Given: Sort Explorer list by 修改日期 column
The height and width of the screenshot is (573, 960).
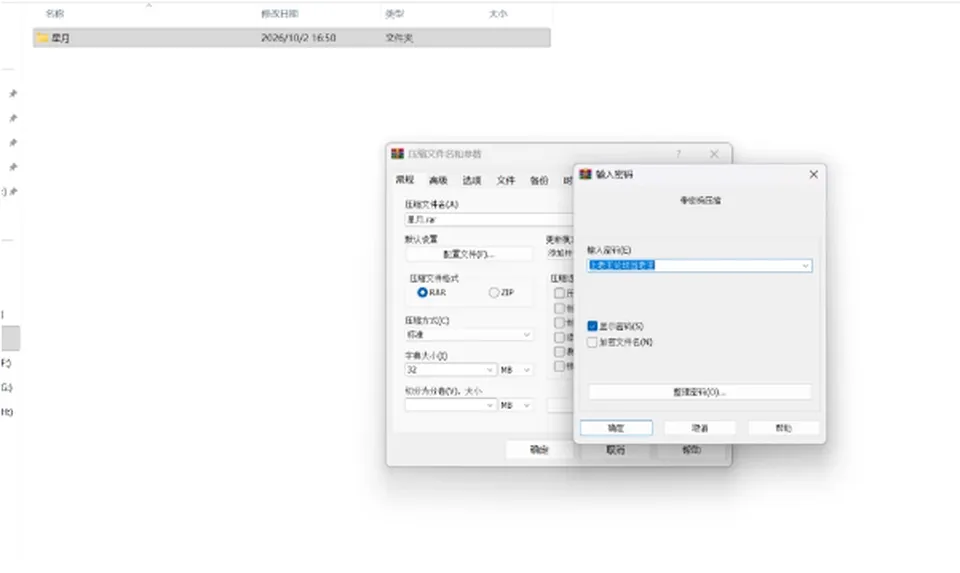Looking at the screenshot, I should (x=280, y=13).
